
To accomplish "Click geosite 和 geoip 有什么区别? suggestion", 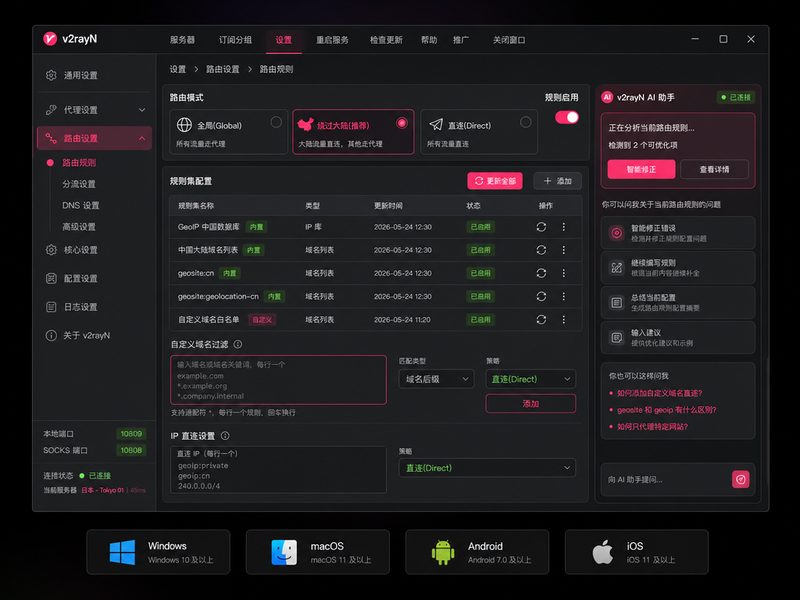I will point(667,410).
